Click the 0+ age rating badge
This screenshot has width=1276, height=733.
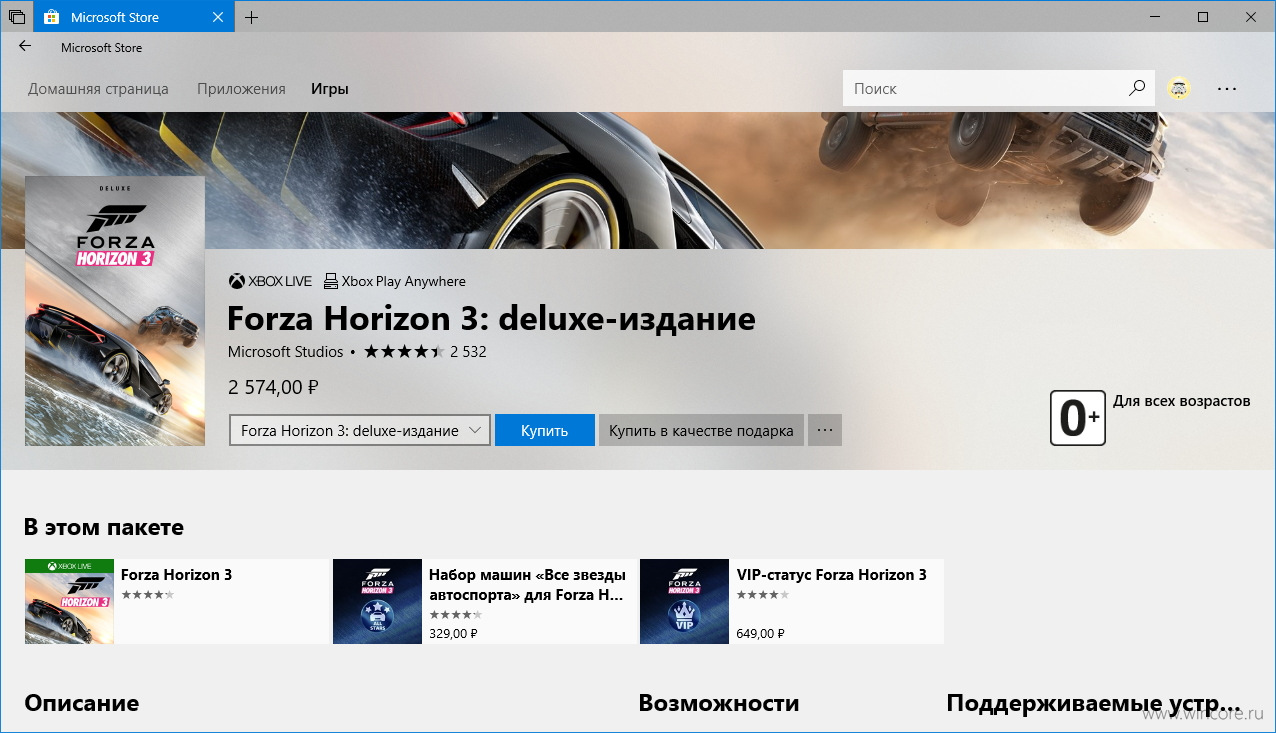pyautogui.click(x=1078, y=418)
